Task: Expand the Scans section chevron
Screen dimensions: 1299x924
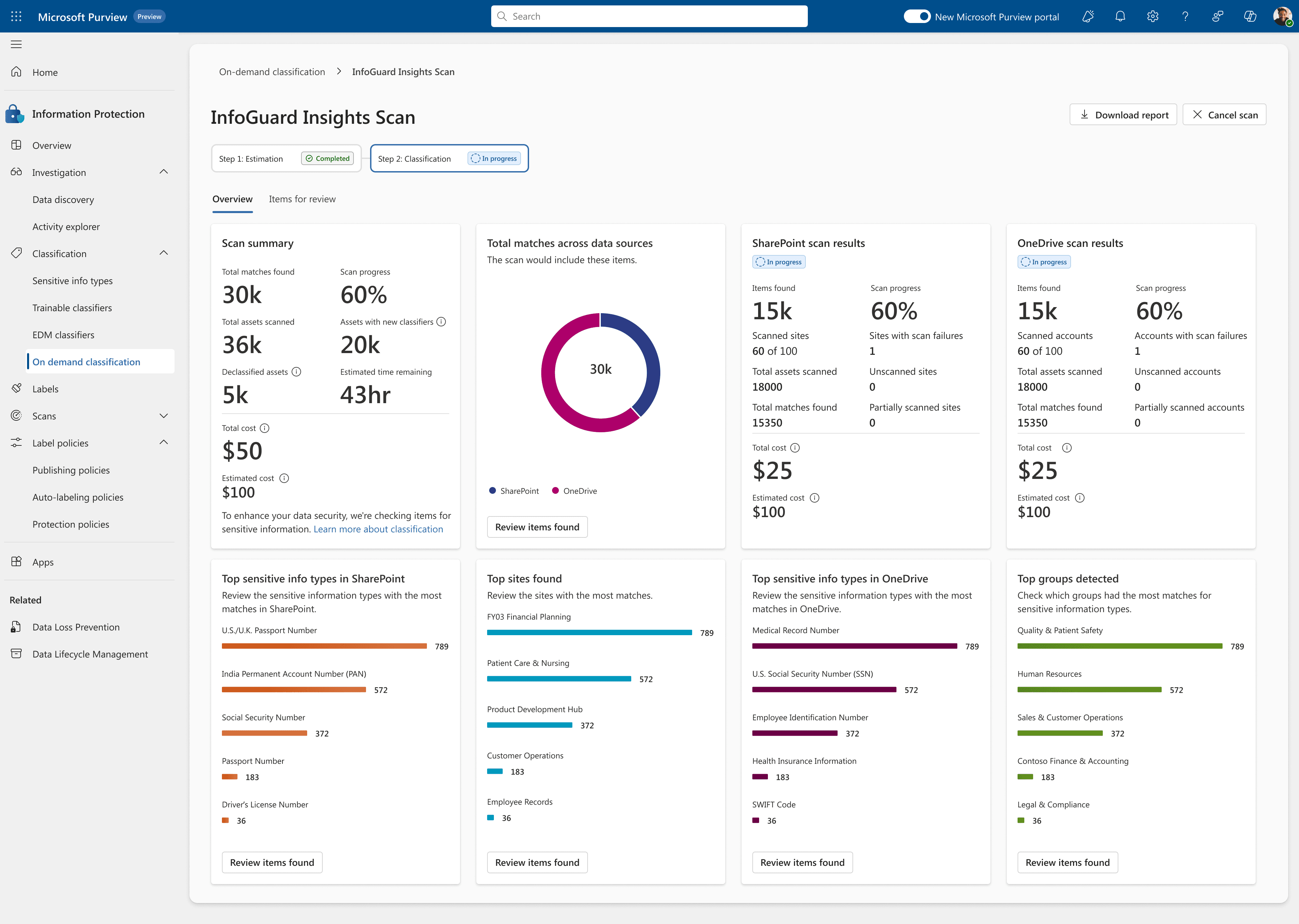Action: pos(164,416)
